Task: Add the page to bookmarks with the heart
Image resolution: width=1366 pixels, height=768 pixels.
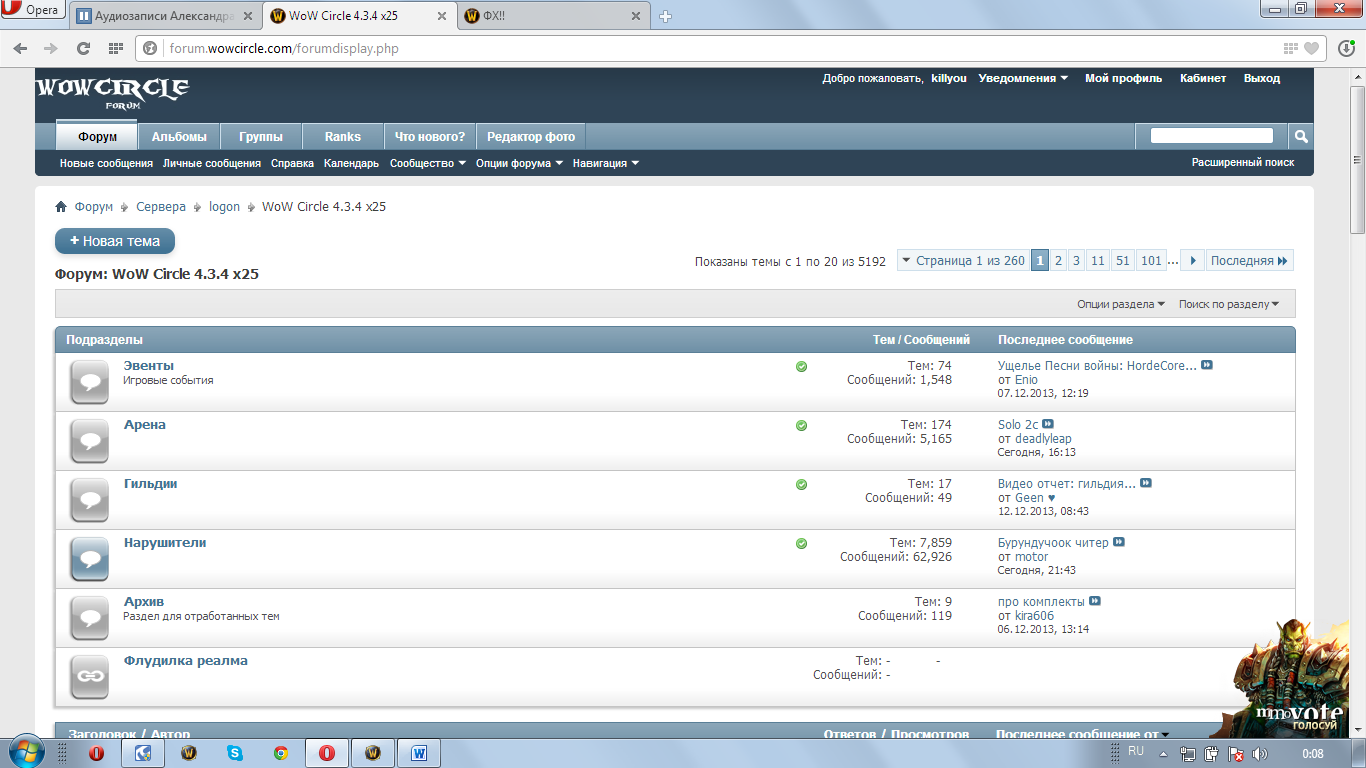Action: (1311, 48)
